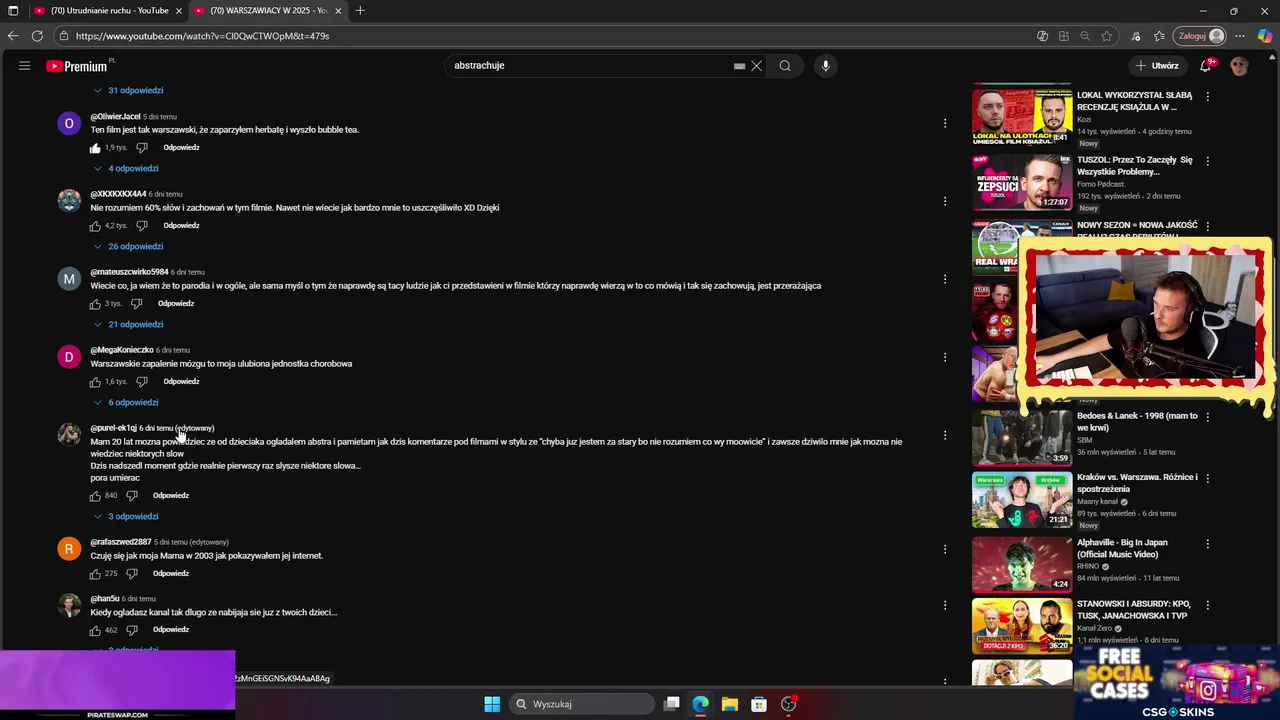Like MegaKonieczko's comment with 1,6 tys.
1280x720 pixels.
(96, 382)
